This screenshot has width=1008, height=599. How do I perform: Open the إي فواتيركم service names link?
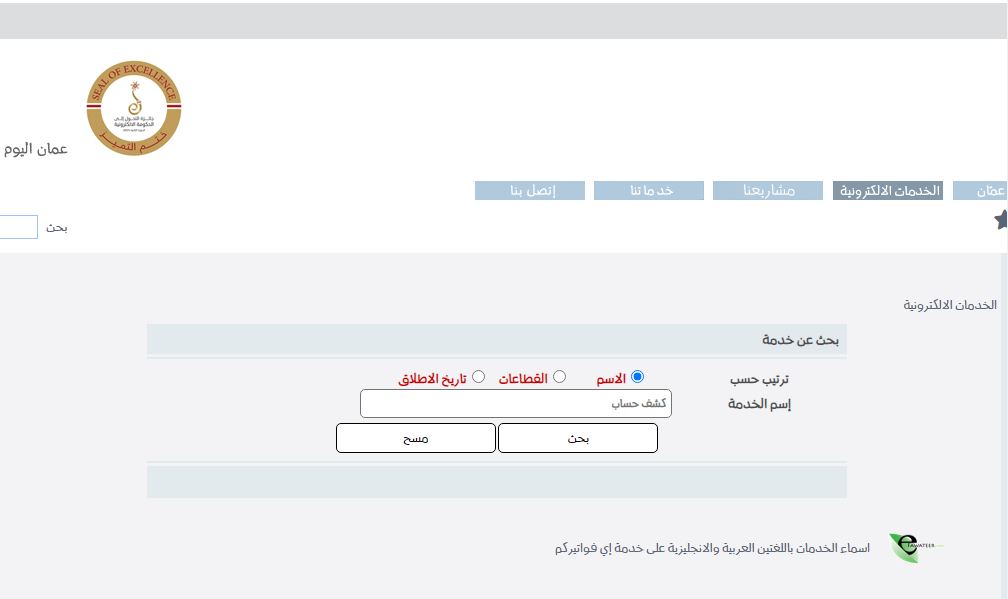(712, 548)
